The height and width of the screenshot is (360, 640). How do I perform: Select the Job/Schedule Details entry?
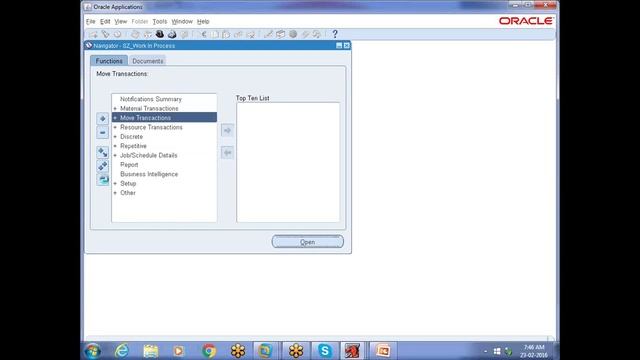(x=149, y=156)
